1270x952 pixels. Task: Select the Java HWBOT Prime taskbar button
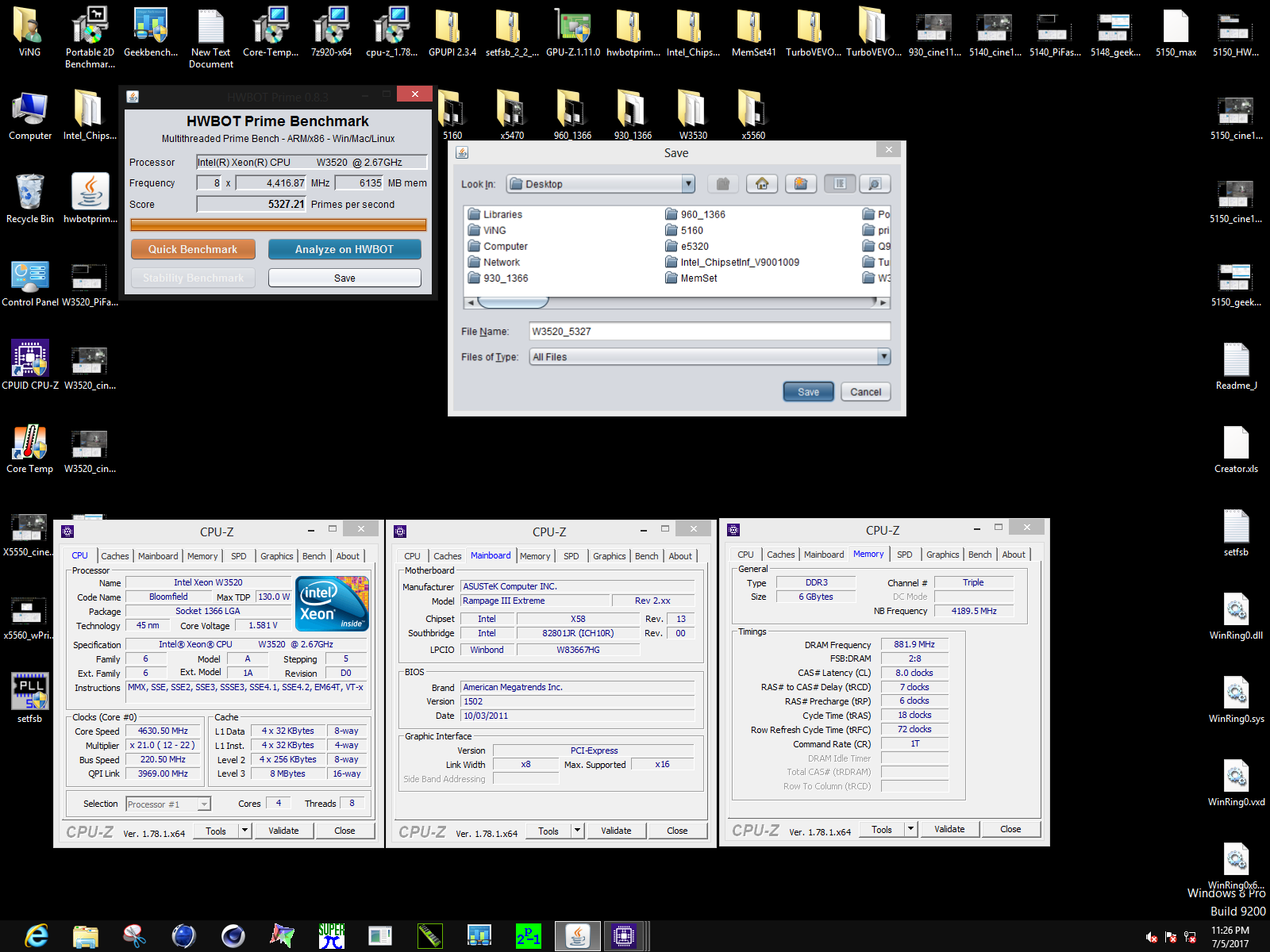click(x=577, y=936)
